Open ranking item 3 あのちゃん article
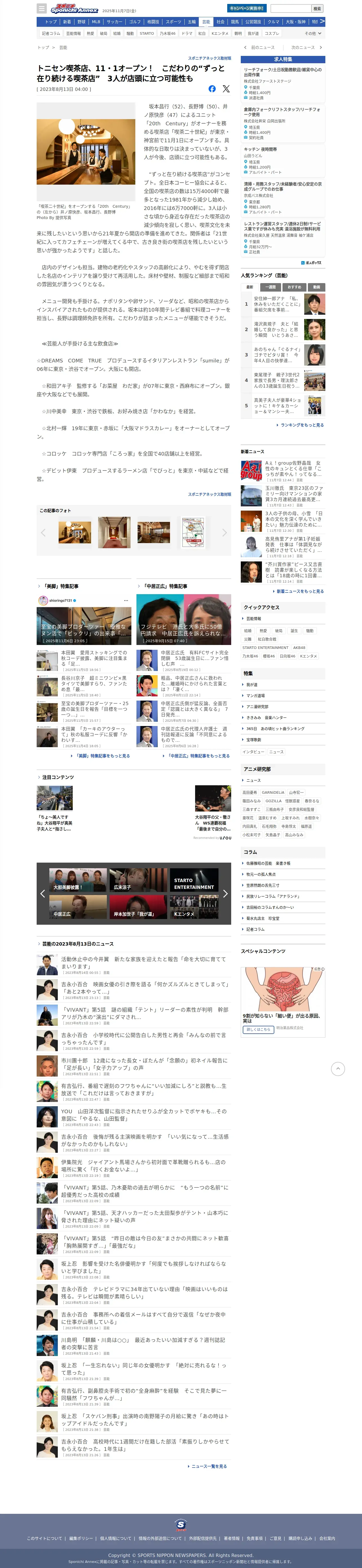The image size is (362, 1568). click(x=283, y=355)
